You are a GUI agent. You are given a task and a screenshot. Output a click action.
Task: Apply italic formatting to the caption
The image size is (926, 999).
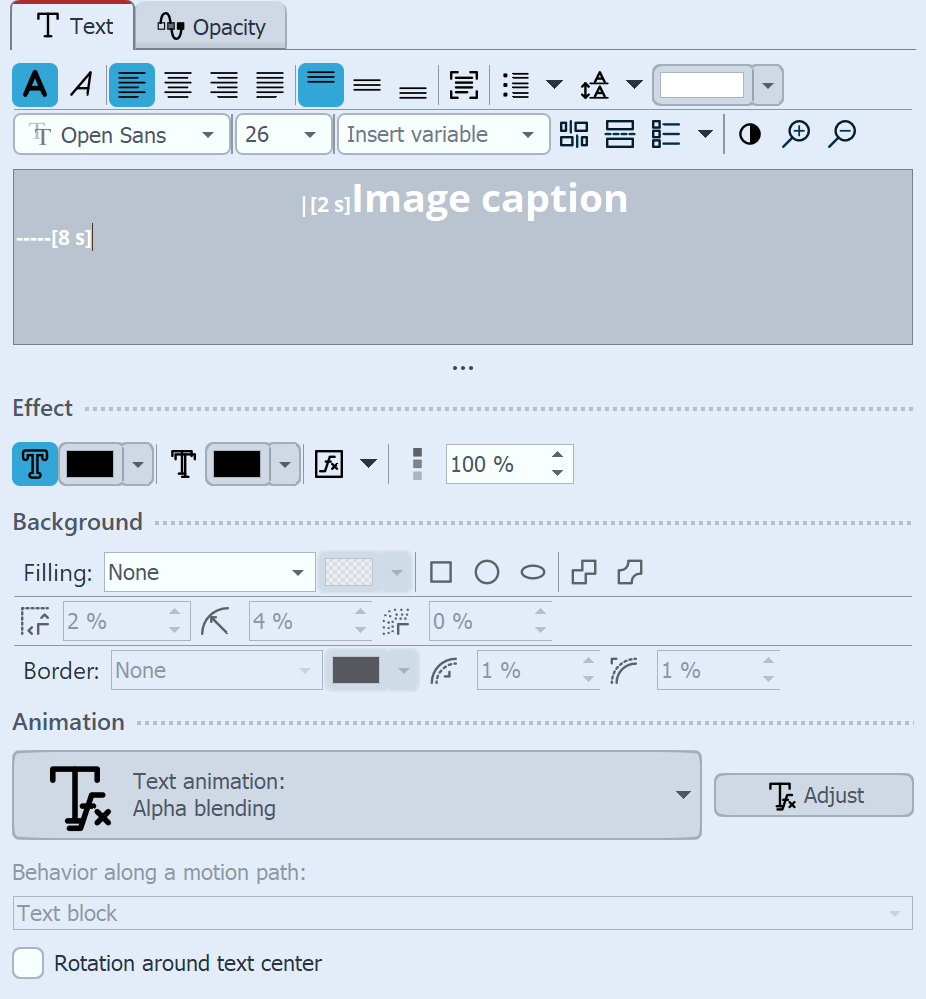click(x=80, y=85)
